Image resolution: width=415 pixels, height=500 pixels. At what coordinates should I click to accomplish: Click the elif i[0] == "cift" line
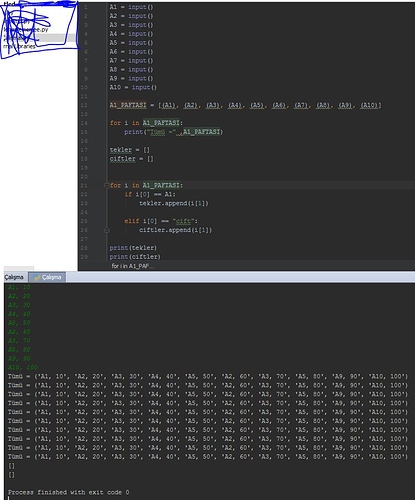161,221
